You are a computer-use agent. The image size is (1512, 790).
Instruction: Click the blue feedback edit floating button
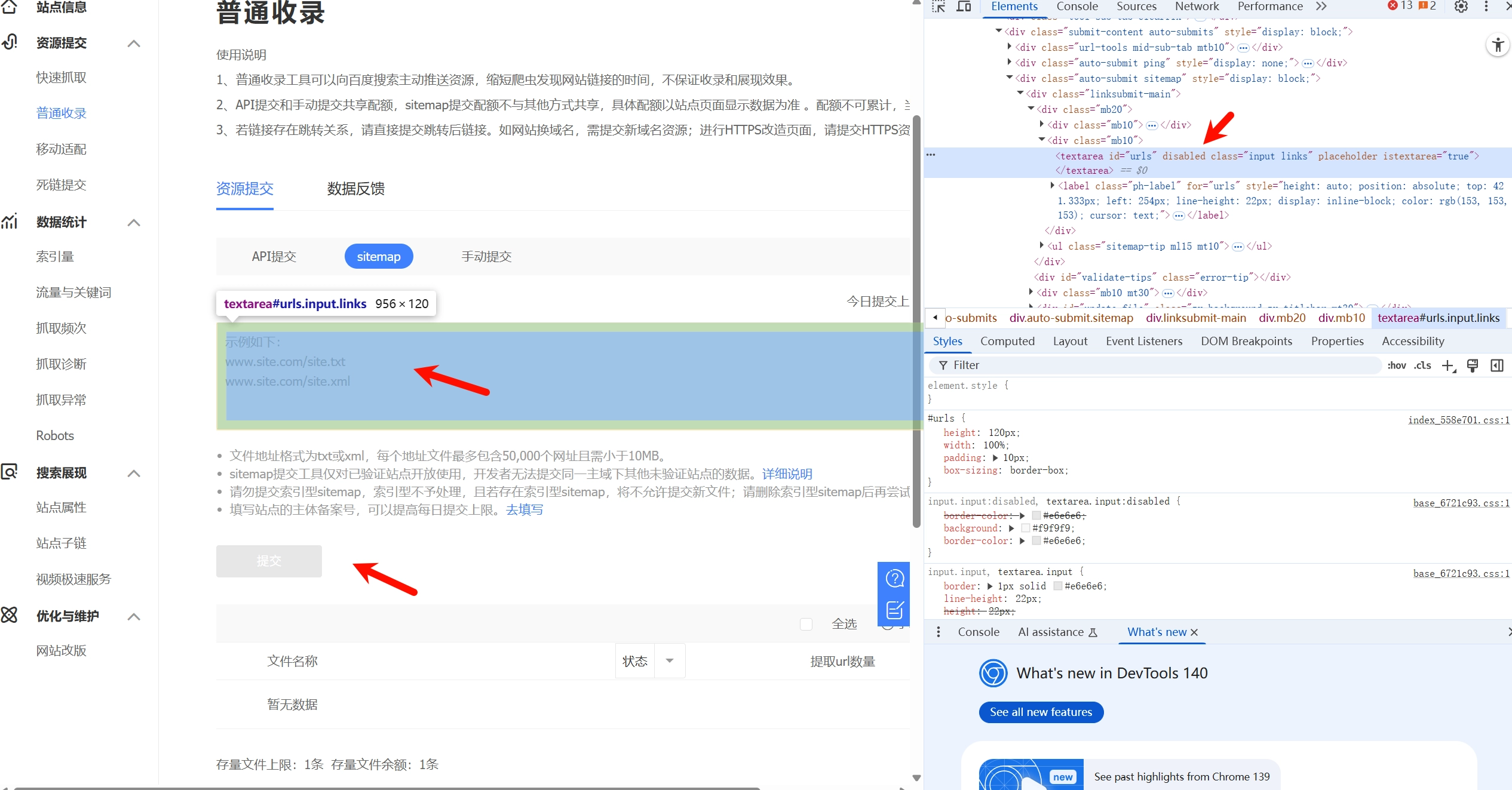(894, 610)
